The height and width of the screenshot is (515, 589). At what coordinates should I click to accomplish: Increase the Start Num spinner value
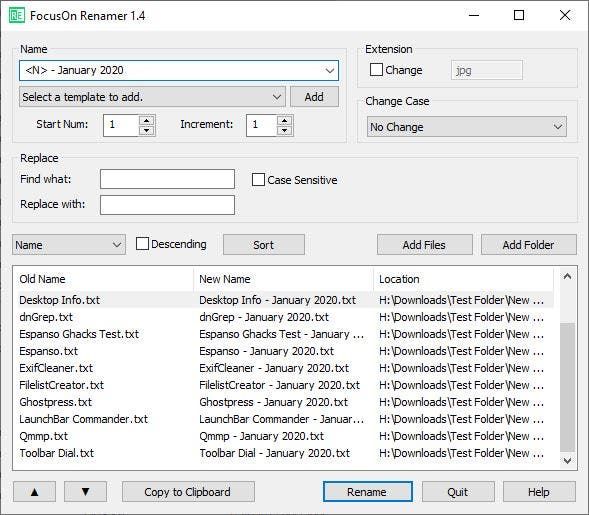coord(146,121)
